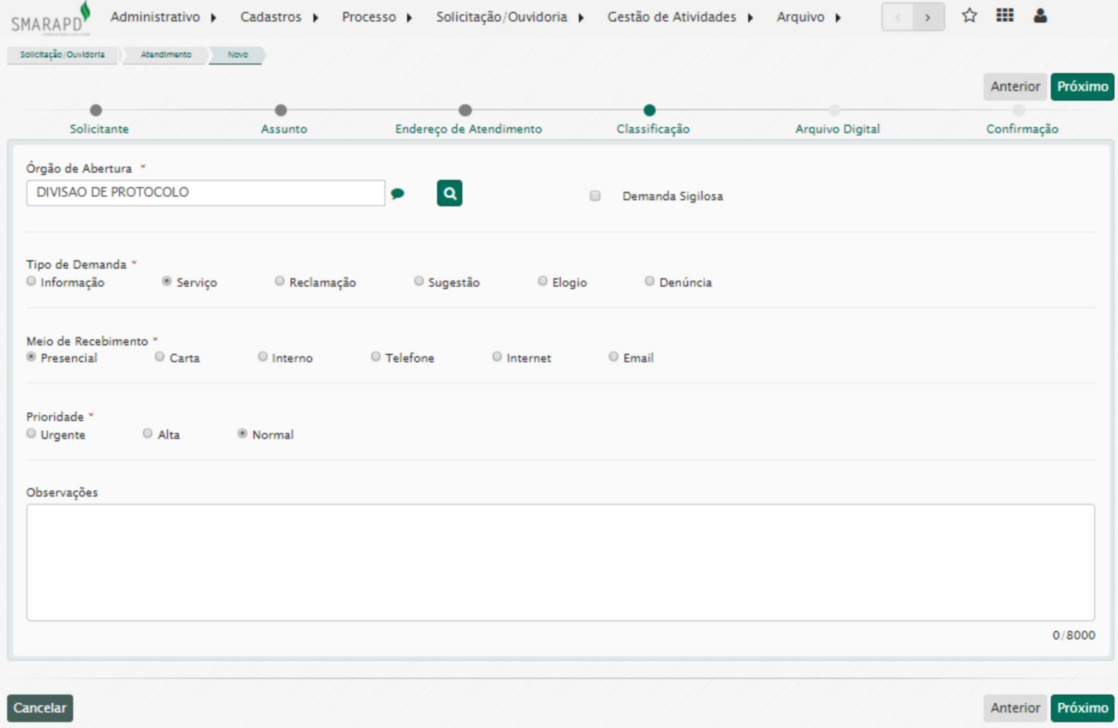Choose Telefone as receiving method
Viewport: 1118px width, 728px height.
click(376, 357)
